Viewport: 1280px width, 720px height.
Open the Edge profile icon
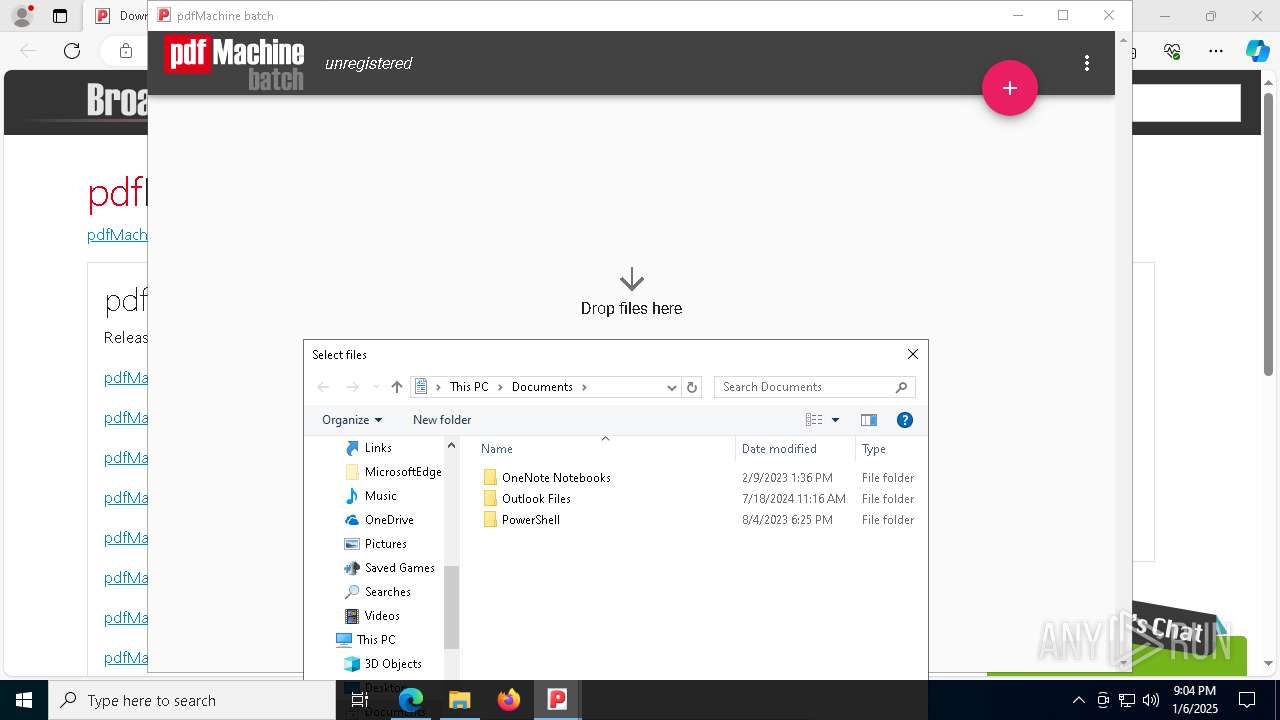21,16
